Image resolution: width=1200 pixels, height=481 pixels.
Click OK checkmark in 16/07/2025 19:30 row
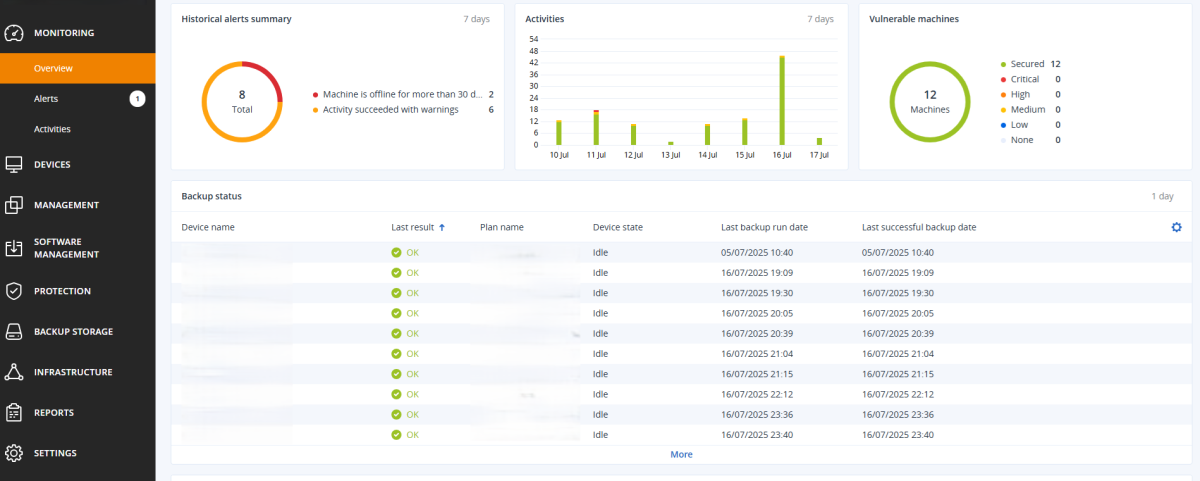(397, 293)
